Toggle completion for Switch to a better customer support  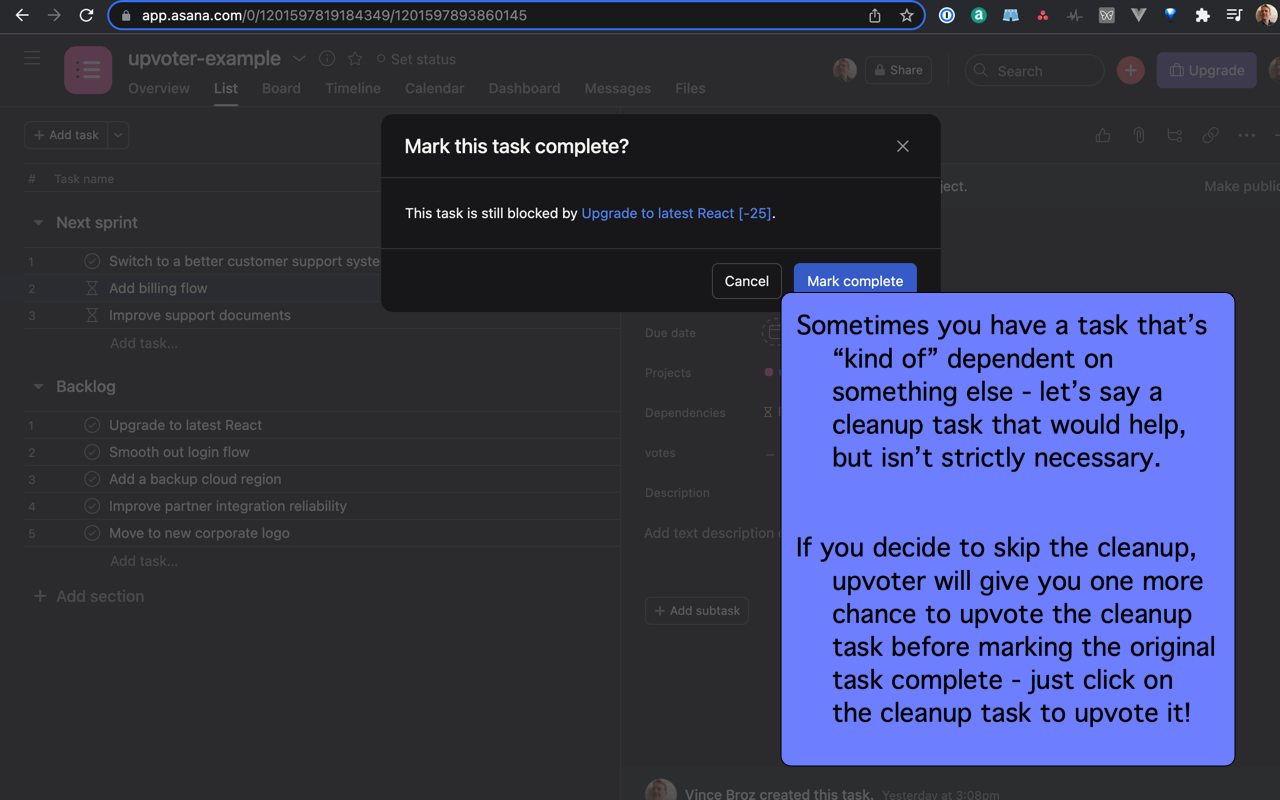(x=92, y=261)
